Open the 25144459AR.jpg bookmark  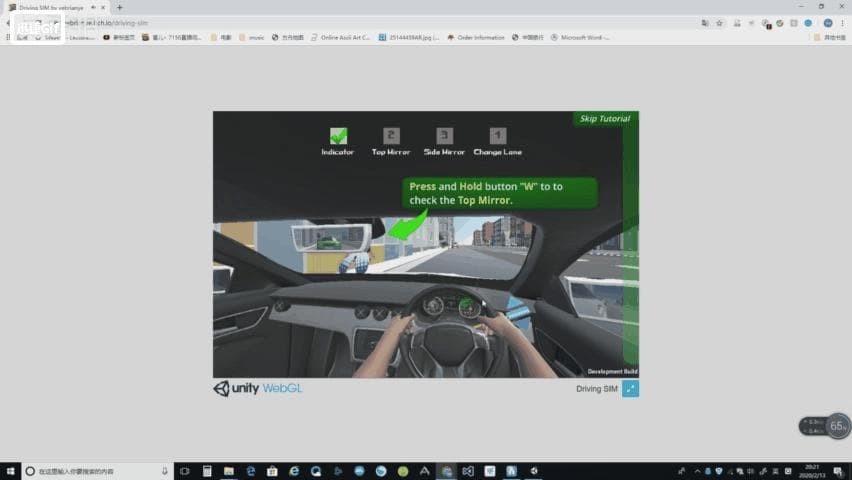[409, 38]
